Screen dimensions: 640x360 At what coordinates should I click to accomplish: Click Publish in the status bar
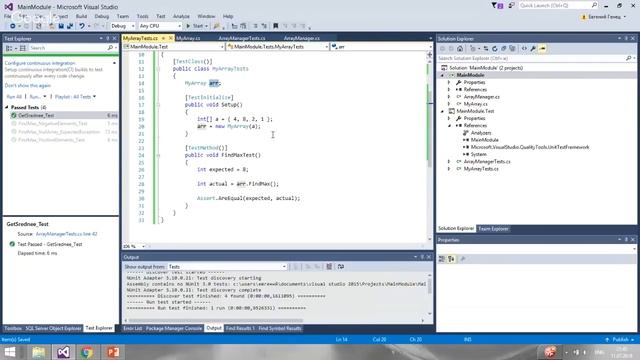620,340
